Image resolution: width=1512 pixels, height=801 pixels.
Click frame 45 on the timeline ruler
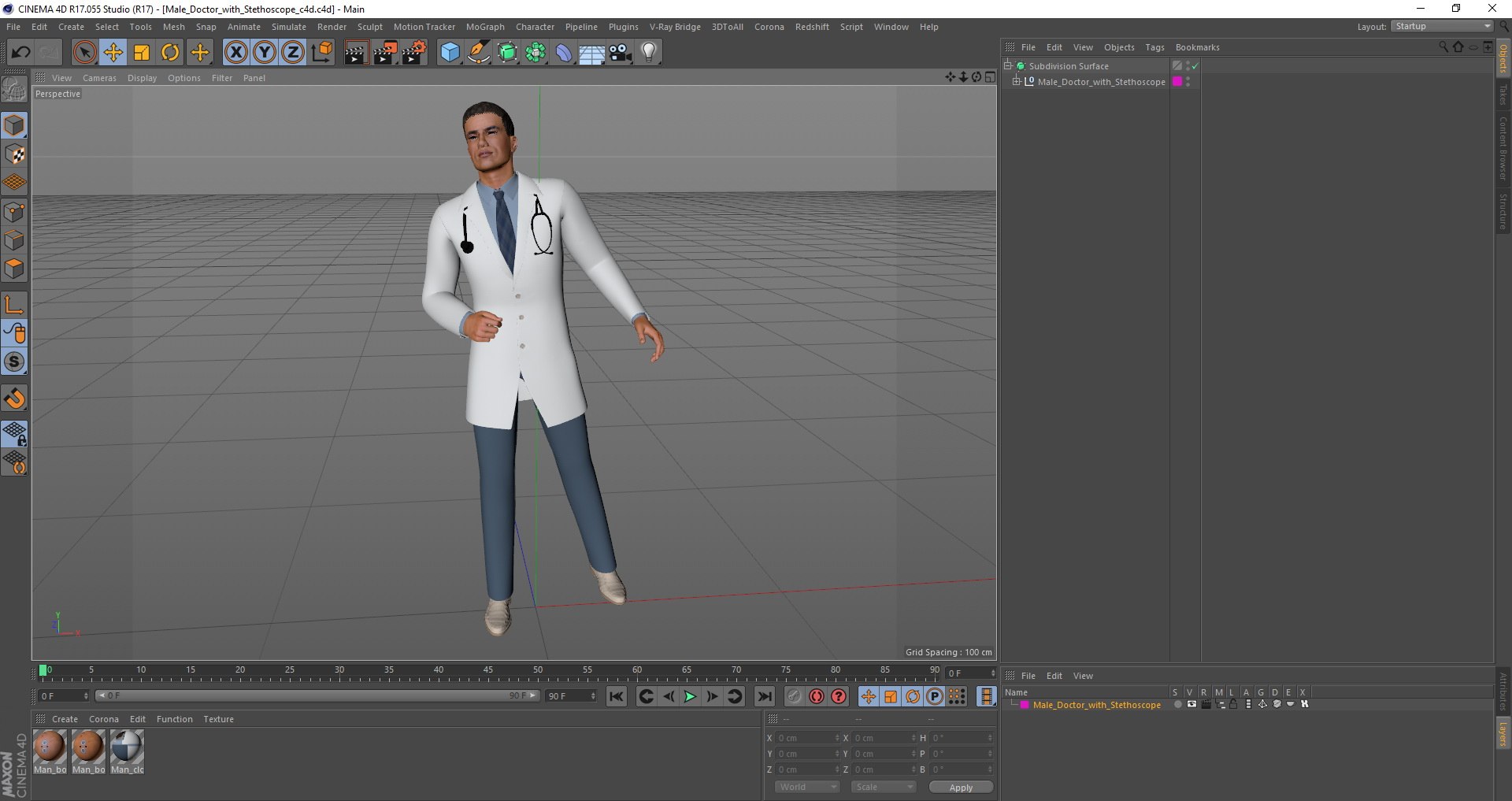(488, 671)
